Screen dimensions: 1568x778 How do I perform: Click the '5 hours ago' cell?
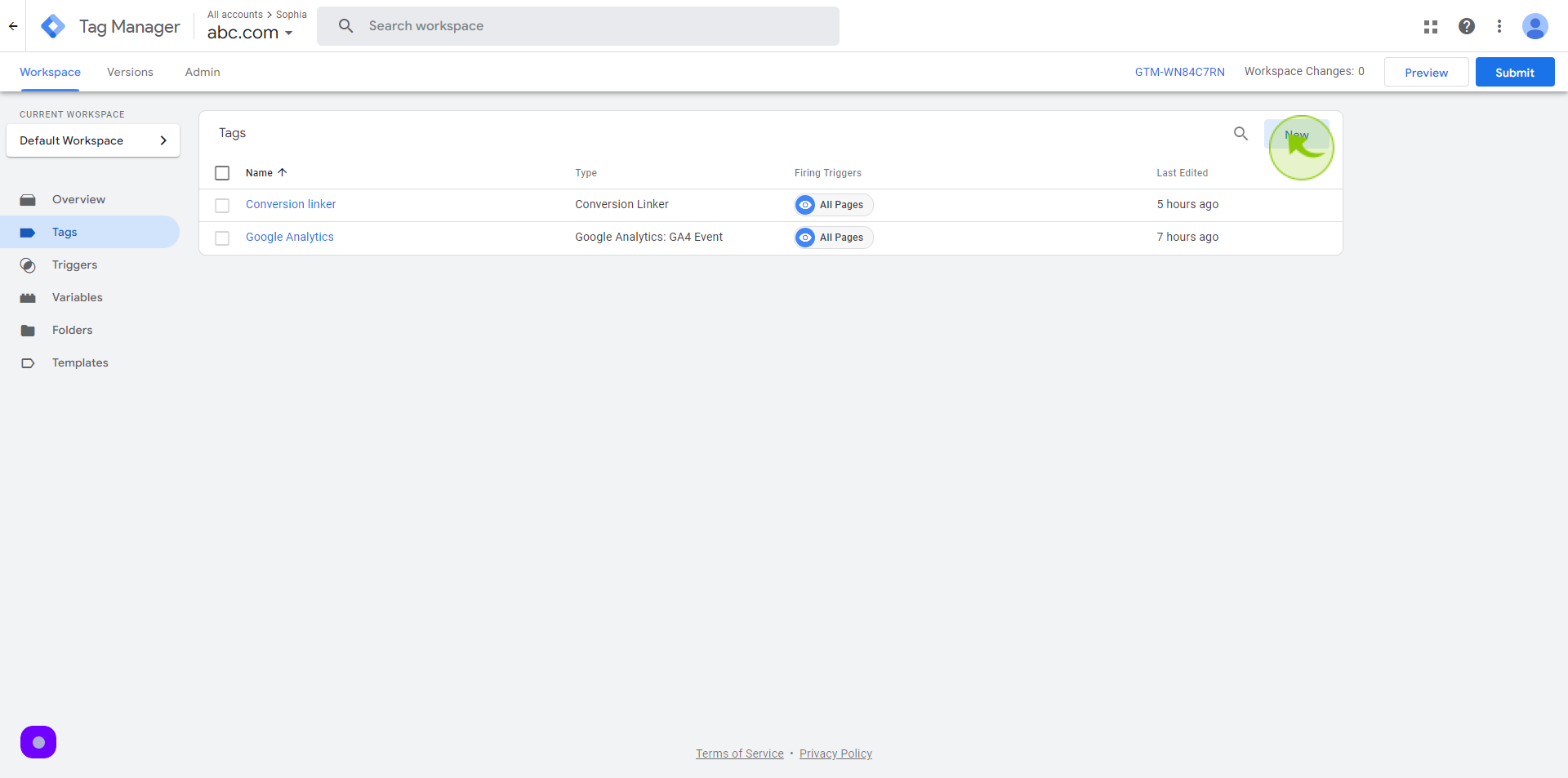tap(1187, 204)
